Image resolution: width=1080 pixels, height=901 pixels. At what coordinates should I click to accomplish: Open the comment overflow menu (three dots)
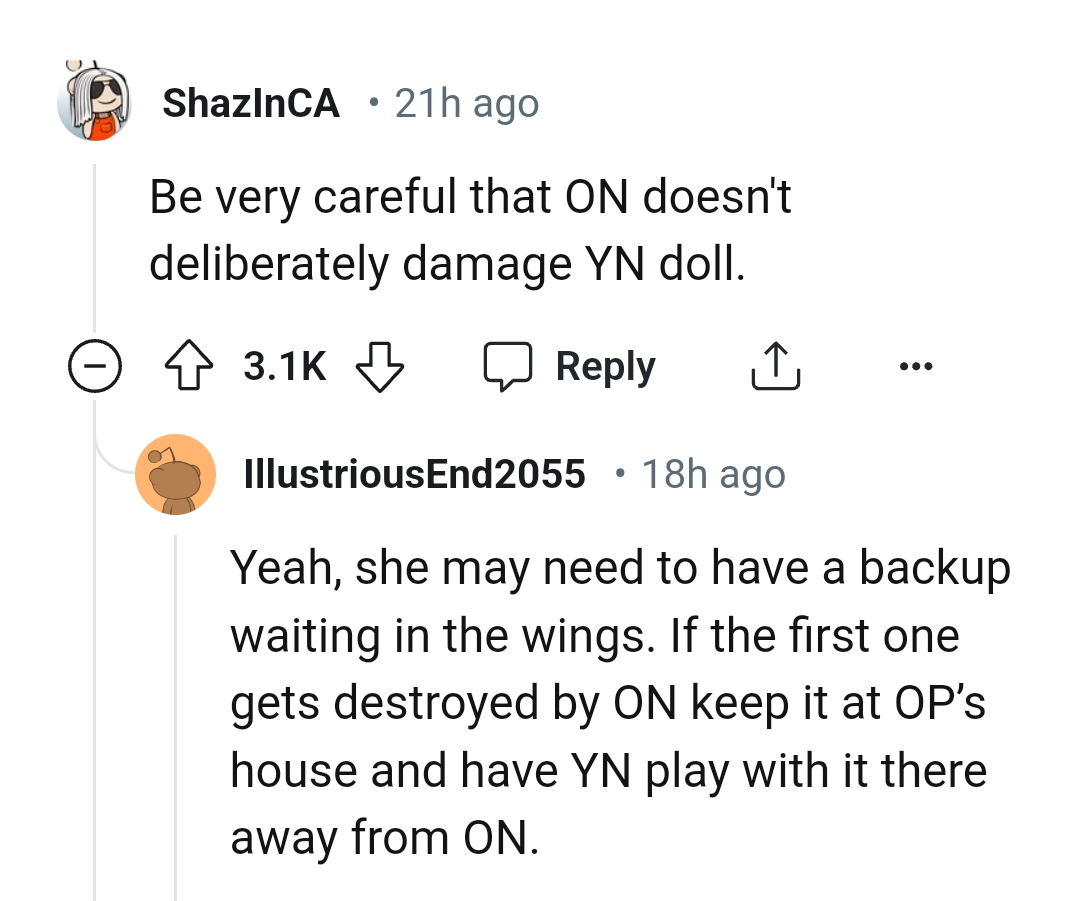(916, 366)
